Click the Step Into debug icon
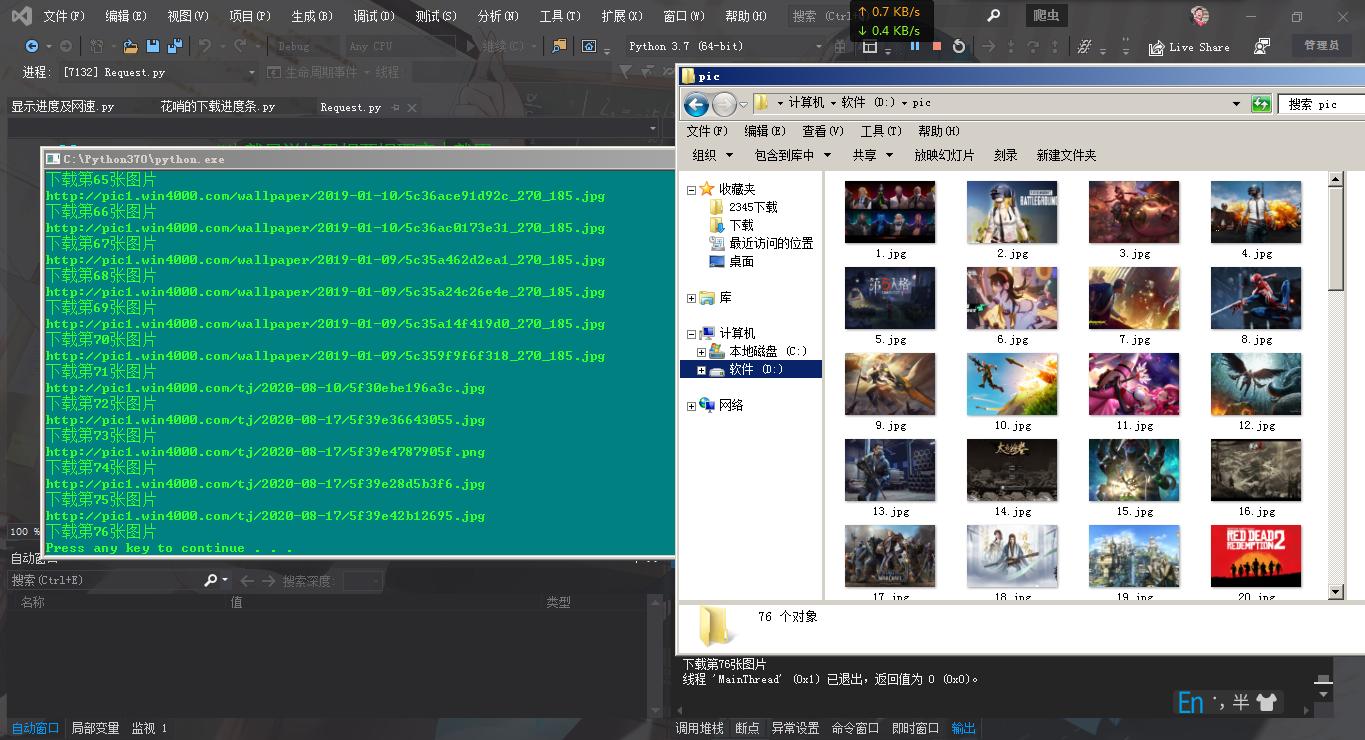 coord(1013,47)
